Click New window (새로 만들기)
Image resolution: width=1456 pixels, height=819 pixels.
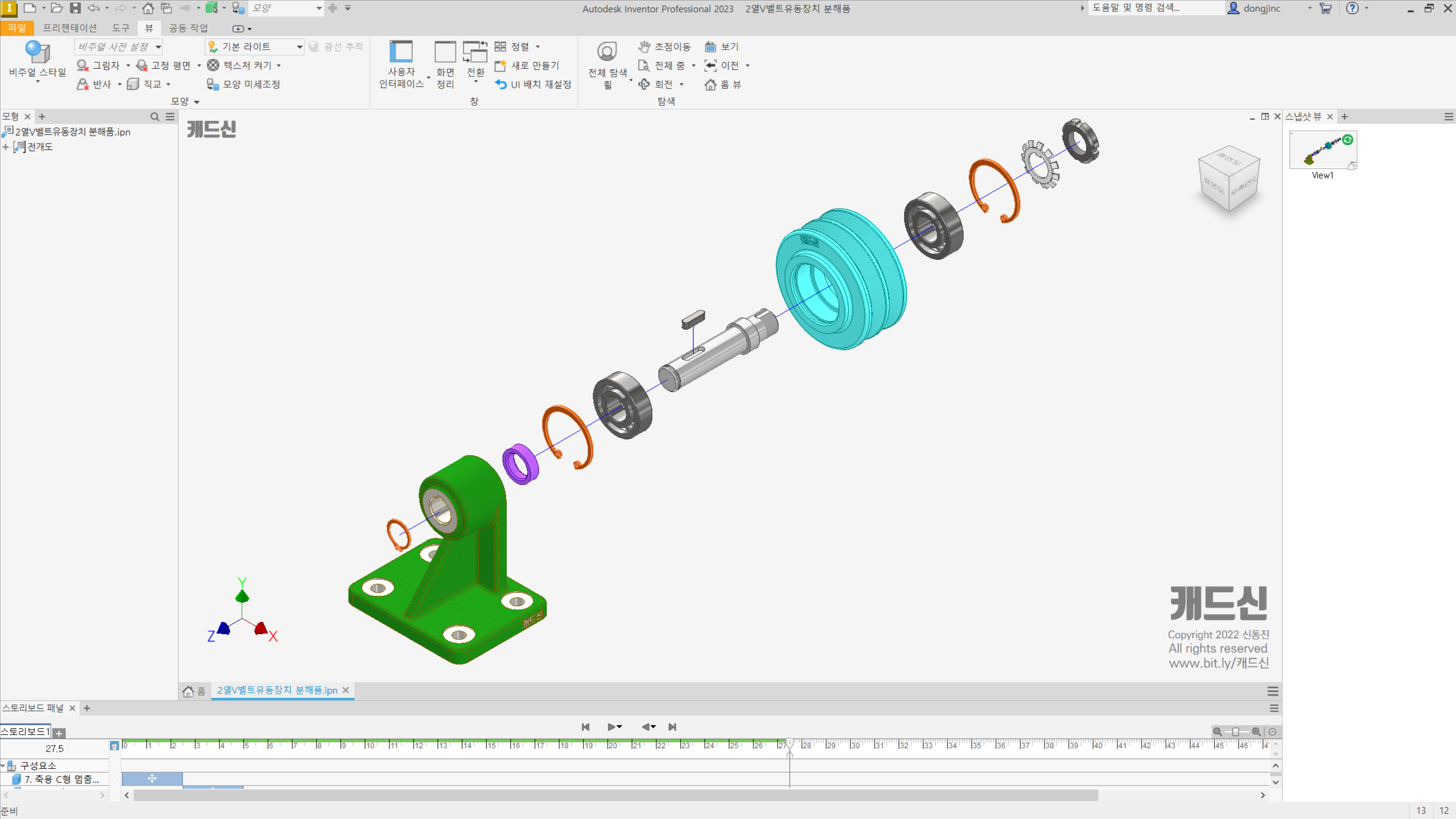point(527,66)
